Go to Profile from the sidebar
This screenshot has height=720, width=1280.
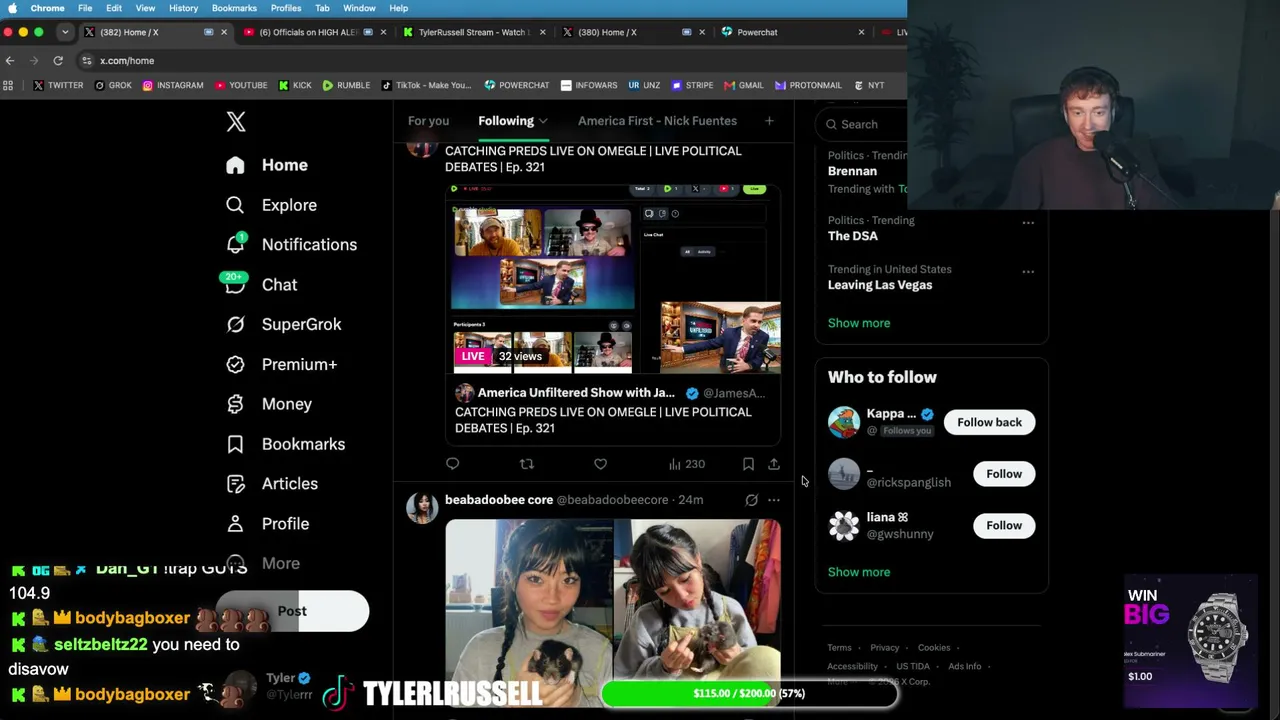(x=267, y=524)
